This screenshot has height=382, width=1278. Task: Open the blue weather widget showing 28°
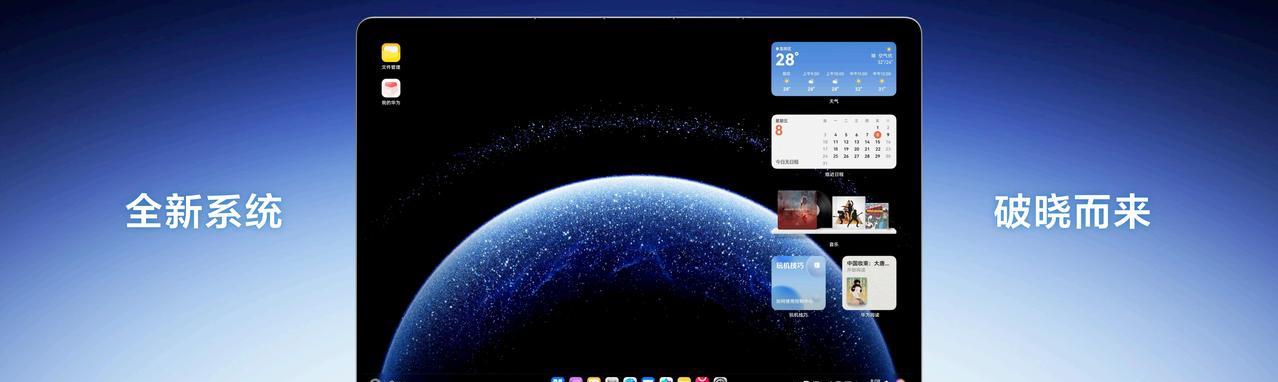pyautogui.click(x=833, y=69)
